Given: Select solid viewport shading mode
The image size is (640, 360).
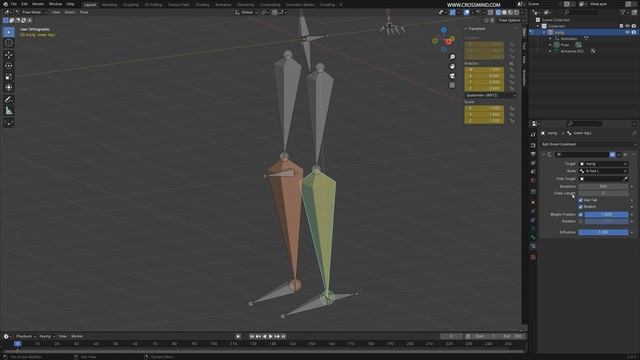Looking at the screenshot, I should 504,13.
